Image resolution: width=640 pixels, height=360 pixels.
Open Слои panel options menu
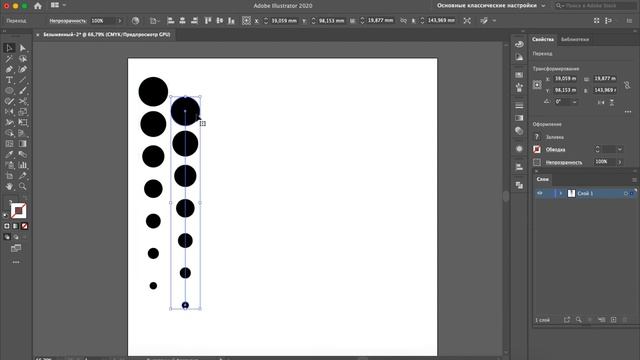634,180
